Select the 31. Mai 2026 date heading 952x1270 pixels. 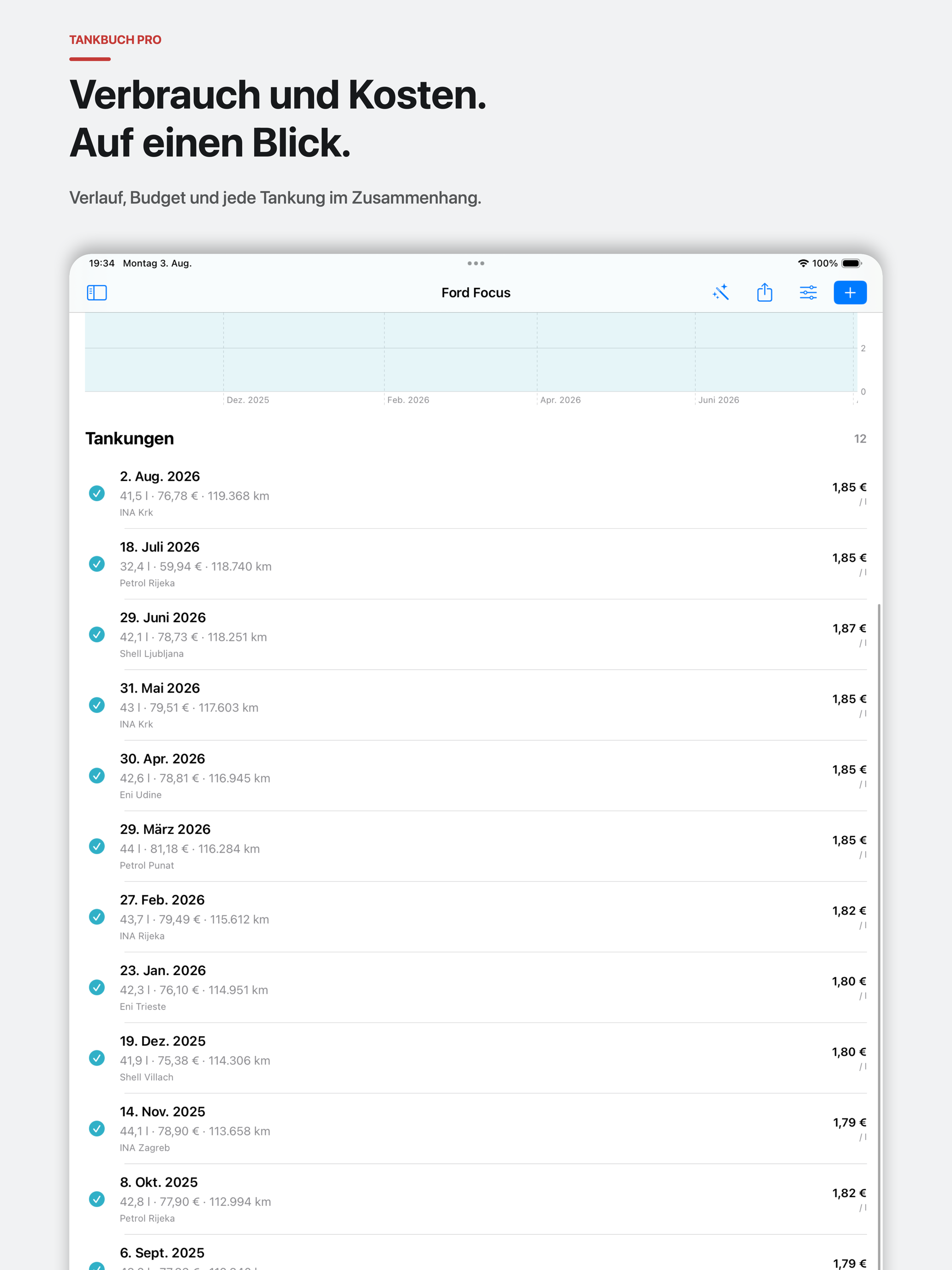pos(160,689)
